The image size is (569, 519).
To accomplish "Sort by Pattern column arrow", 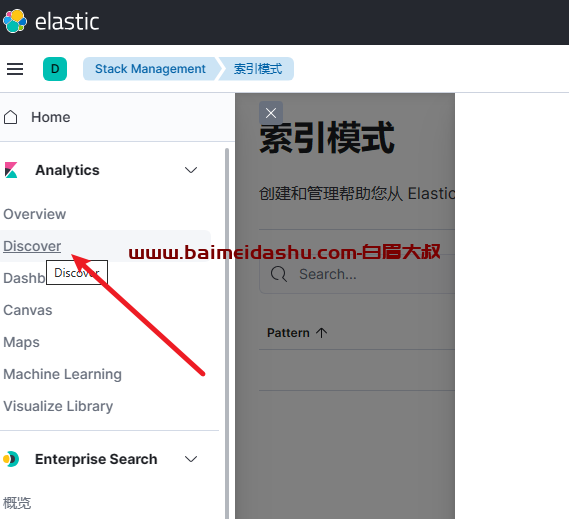I will (322, 333).
